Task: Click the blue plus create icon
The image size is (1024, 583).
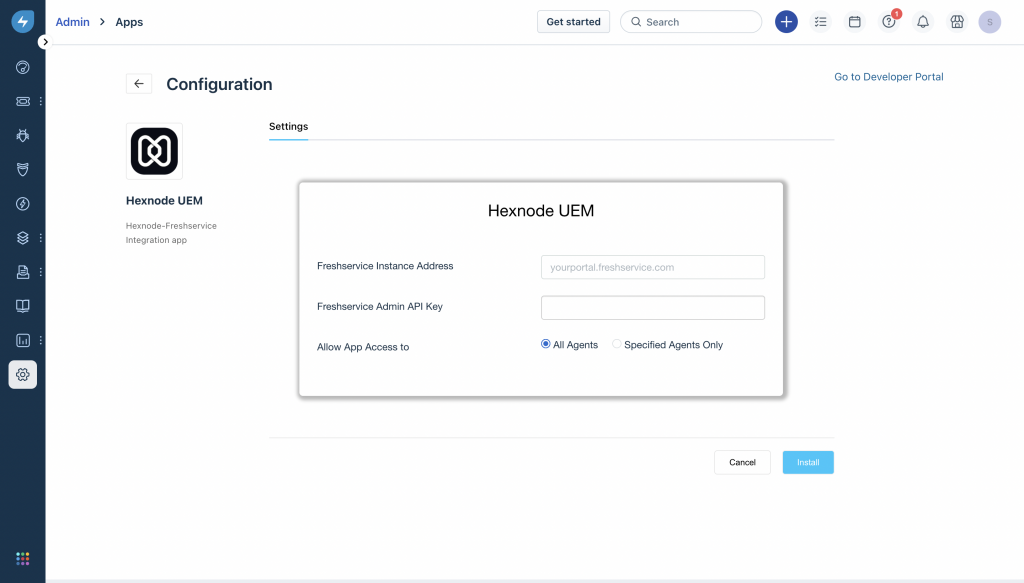Action: (786, 21)
